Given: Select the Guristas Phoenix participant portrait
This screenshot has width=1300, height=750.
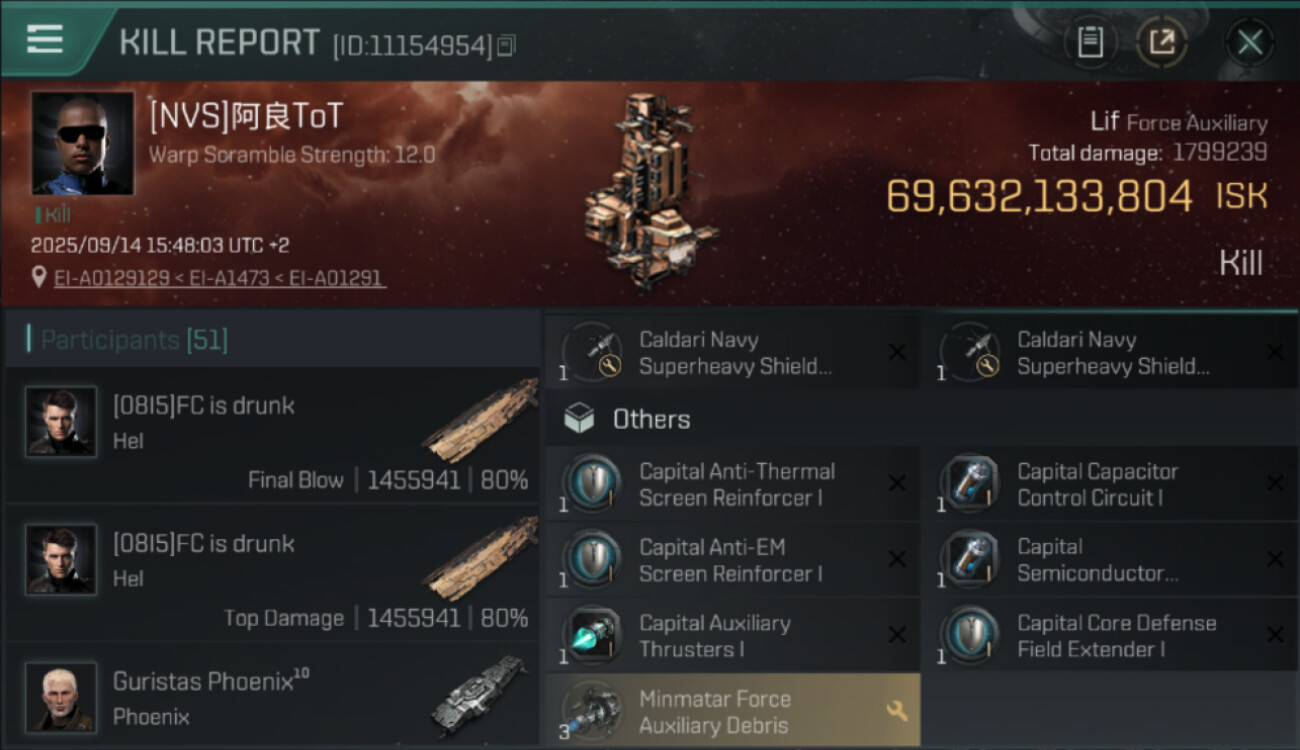Looking at the screenshot, I should (61, 696).
